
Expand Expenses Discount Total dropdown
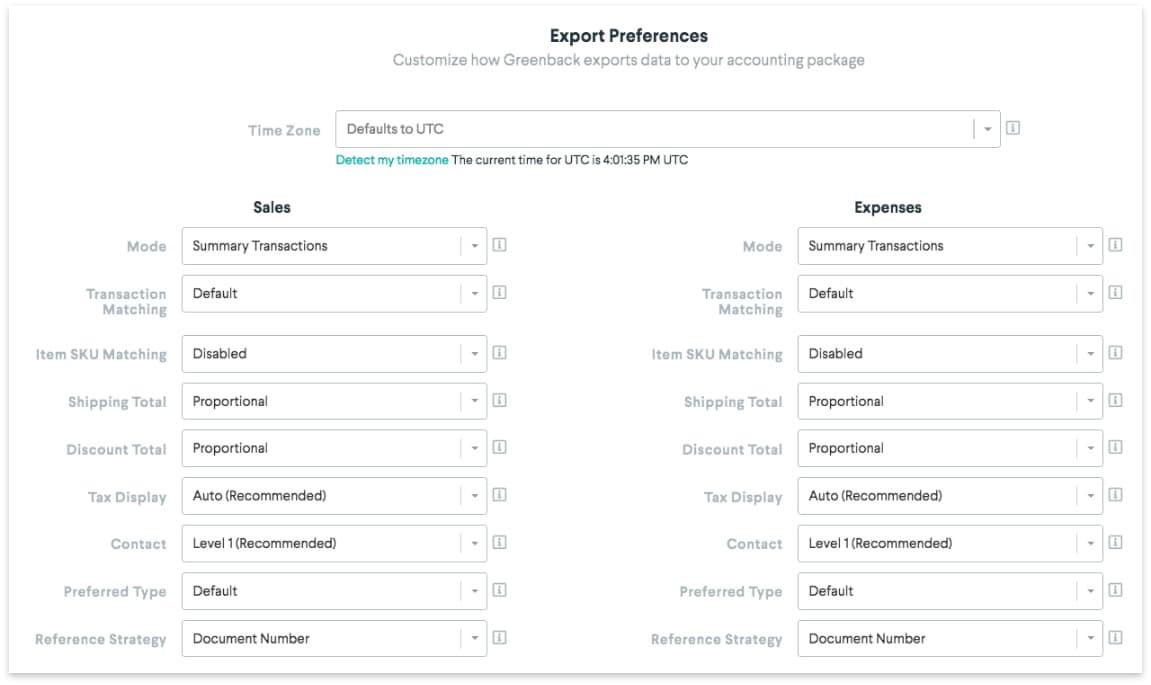pyautogui.click(x=950, y=449)
